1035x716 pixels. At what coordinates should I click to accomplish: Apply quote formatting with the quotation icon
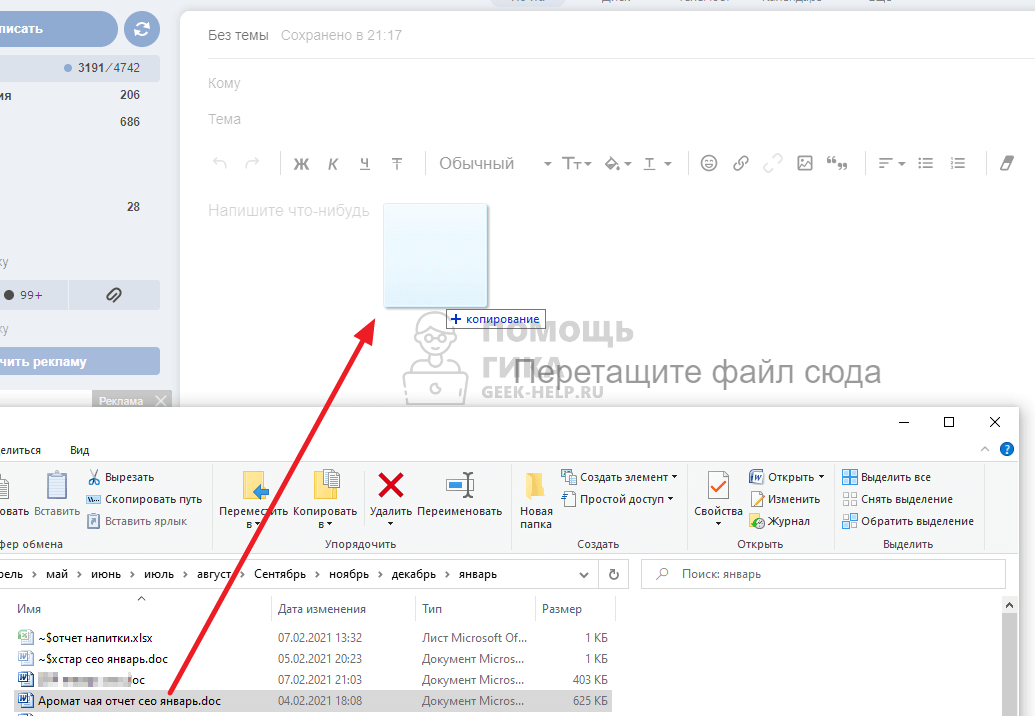(x=838, y=164)
